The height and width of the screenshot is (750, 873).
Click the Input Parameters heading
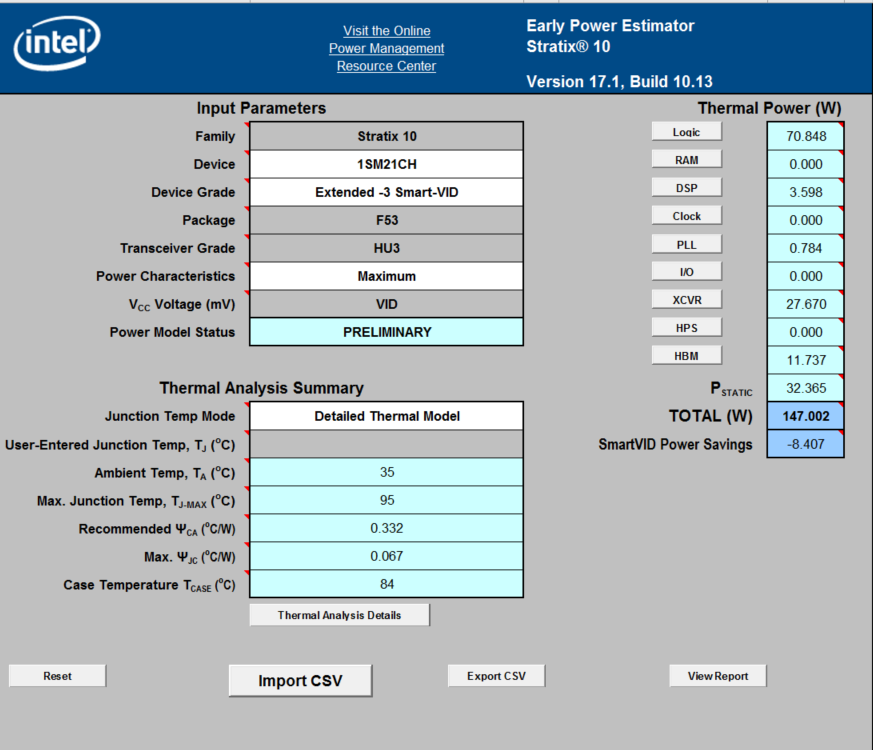coord(261,108)
